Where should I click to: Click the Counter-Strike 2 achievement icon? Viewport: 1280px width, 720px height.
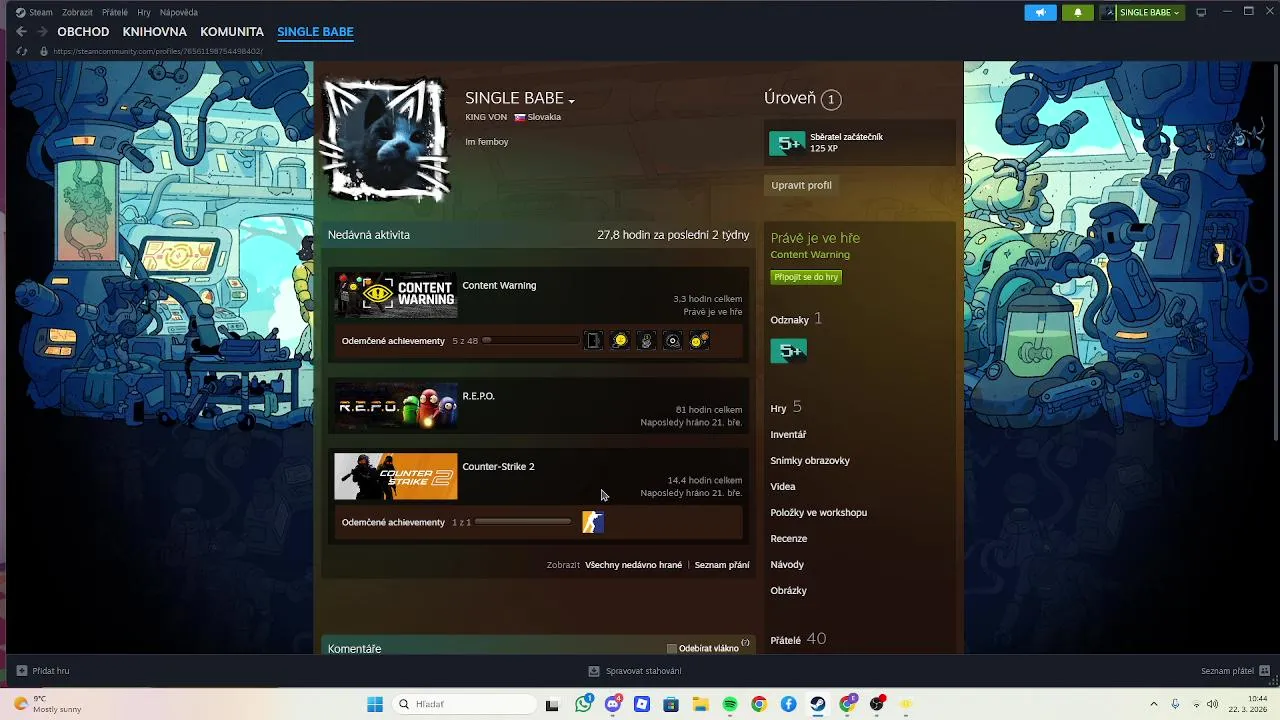pos(593,522)
